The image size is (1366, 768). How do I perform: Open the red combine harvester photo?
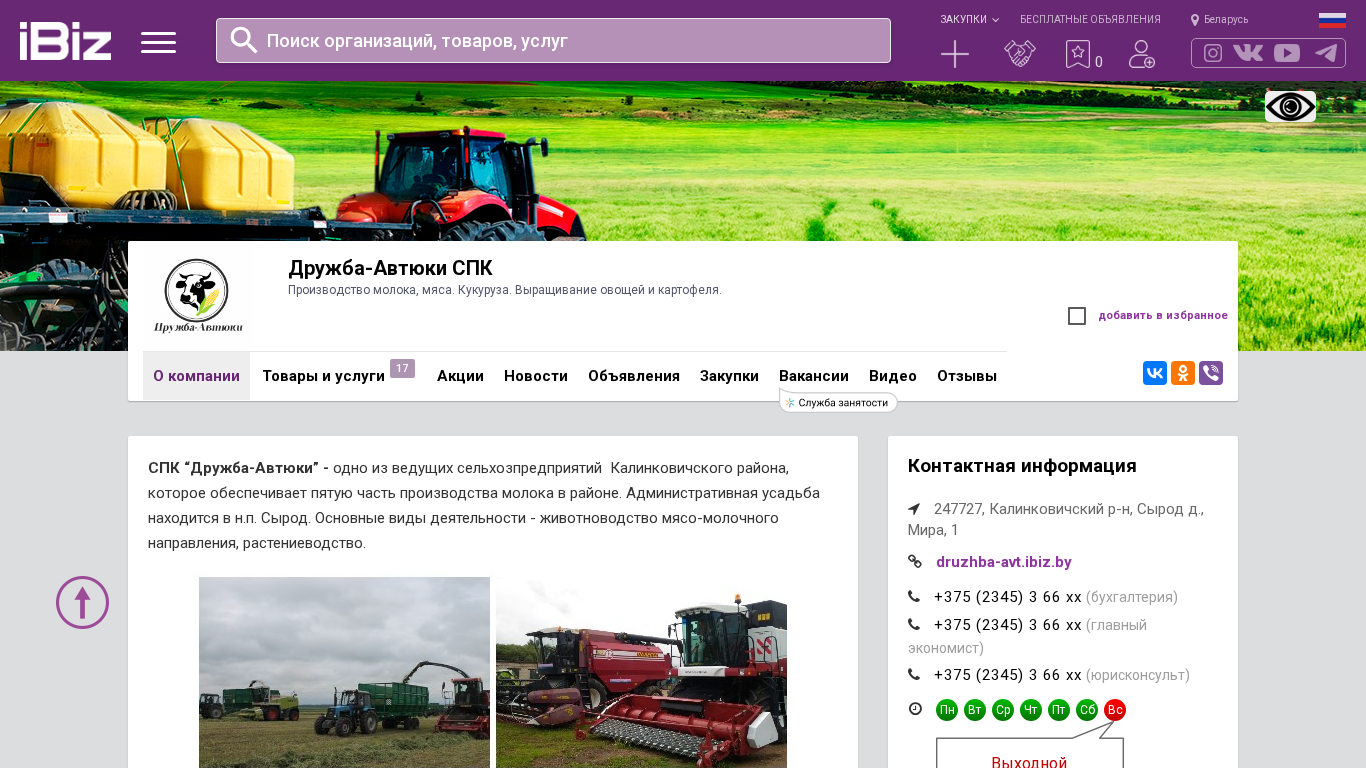641,672
